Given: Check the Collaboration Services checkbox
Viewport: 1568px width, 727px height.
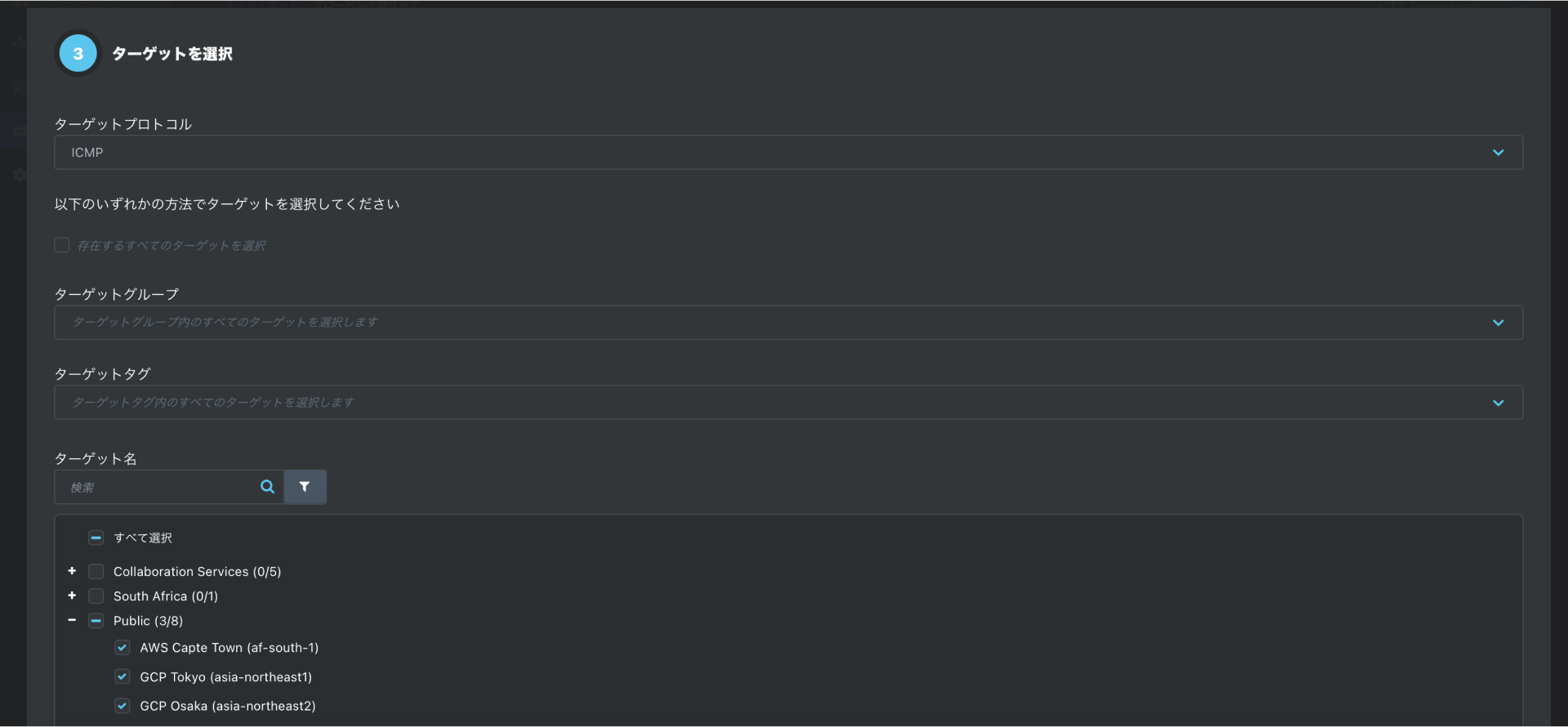Looking at the screenshot, I should [96, 572].
